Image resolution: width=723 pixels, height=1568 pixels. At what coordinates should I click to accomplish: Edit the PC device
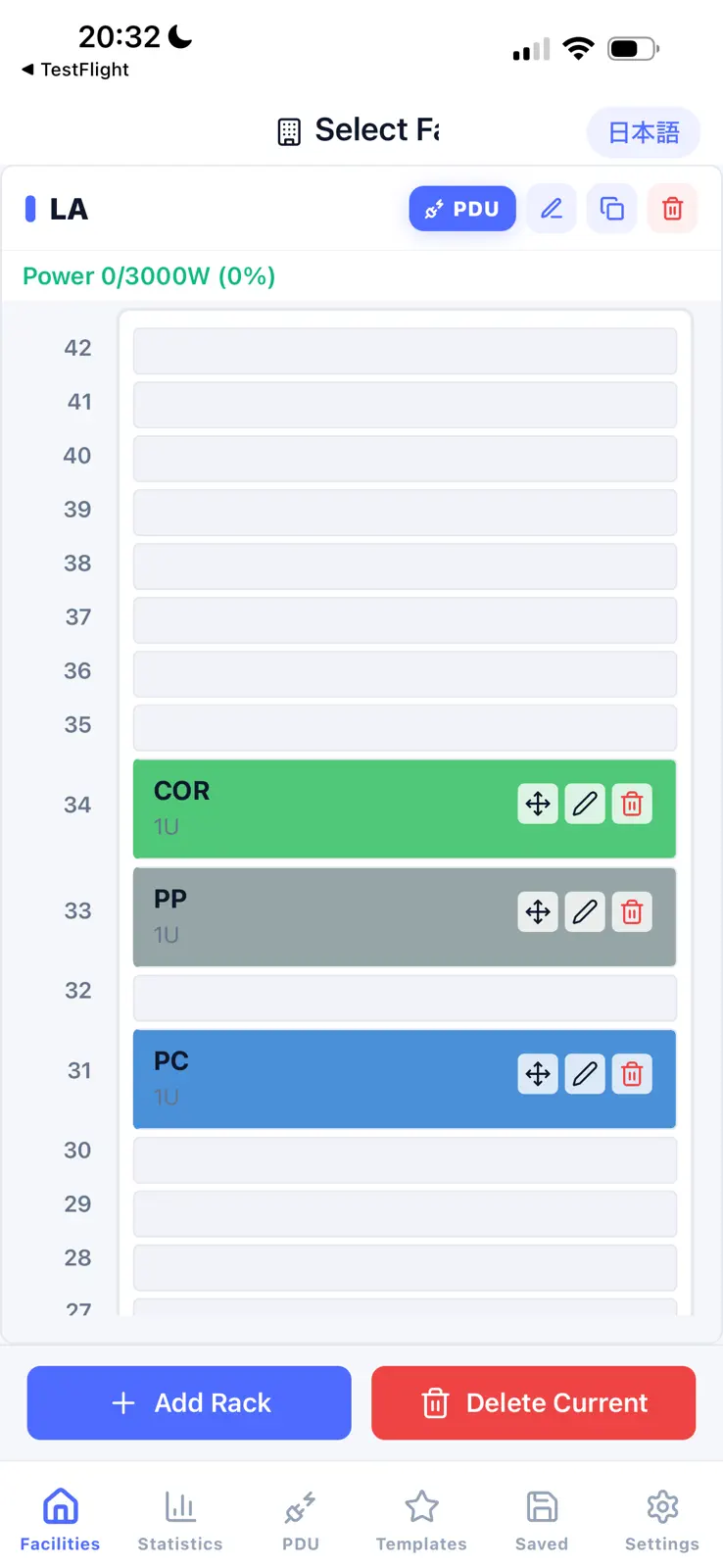[585, 1074]
